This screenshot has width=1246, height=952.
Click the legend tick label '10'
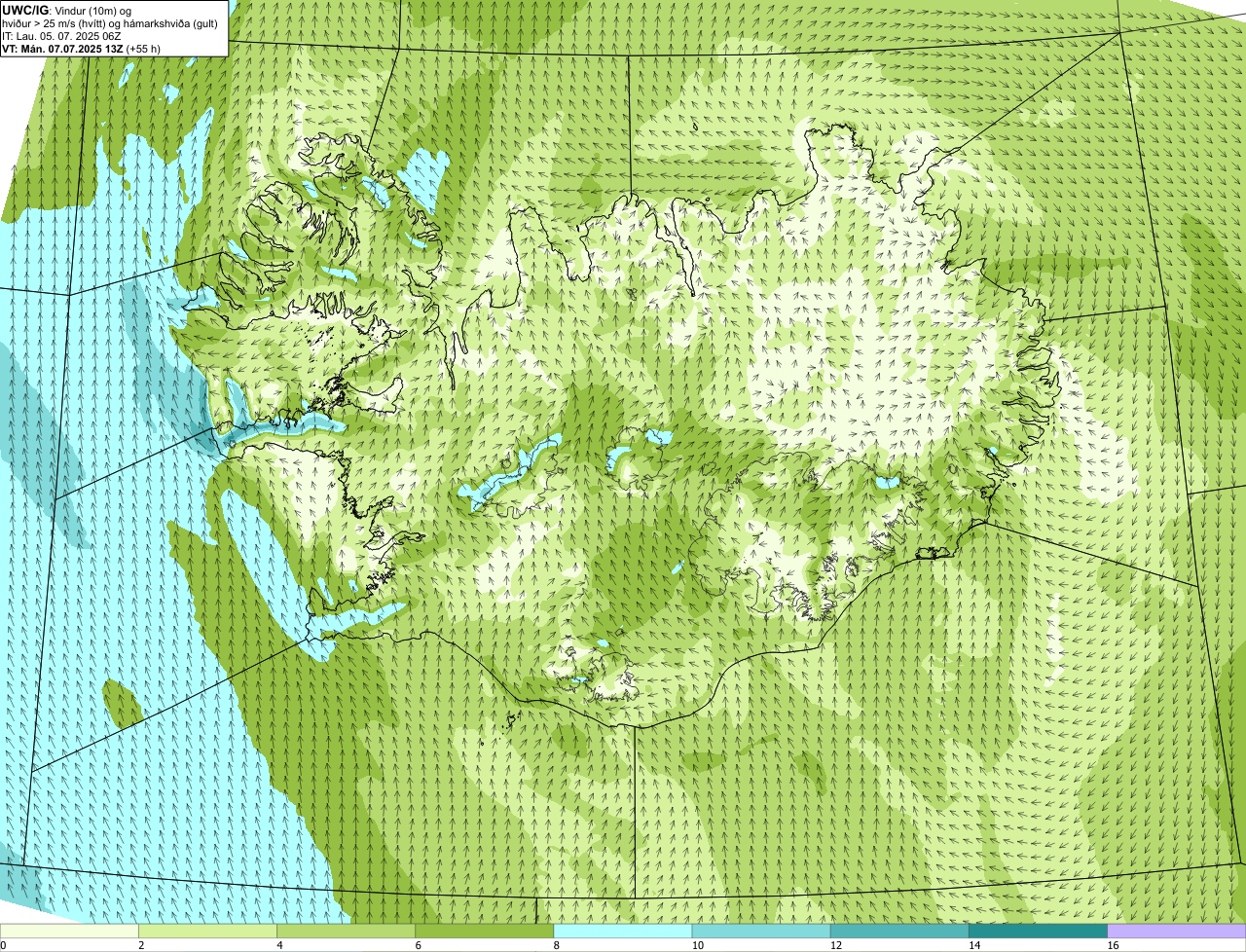697,945
